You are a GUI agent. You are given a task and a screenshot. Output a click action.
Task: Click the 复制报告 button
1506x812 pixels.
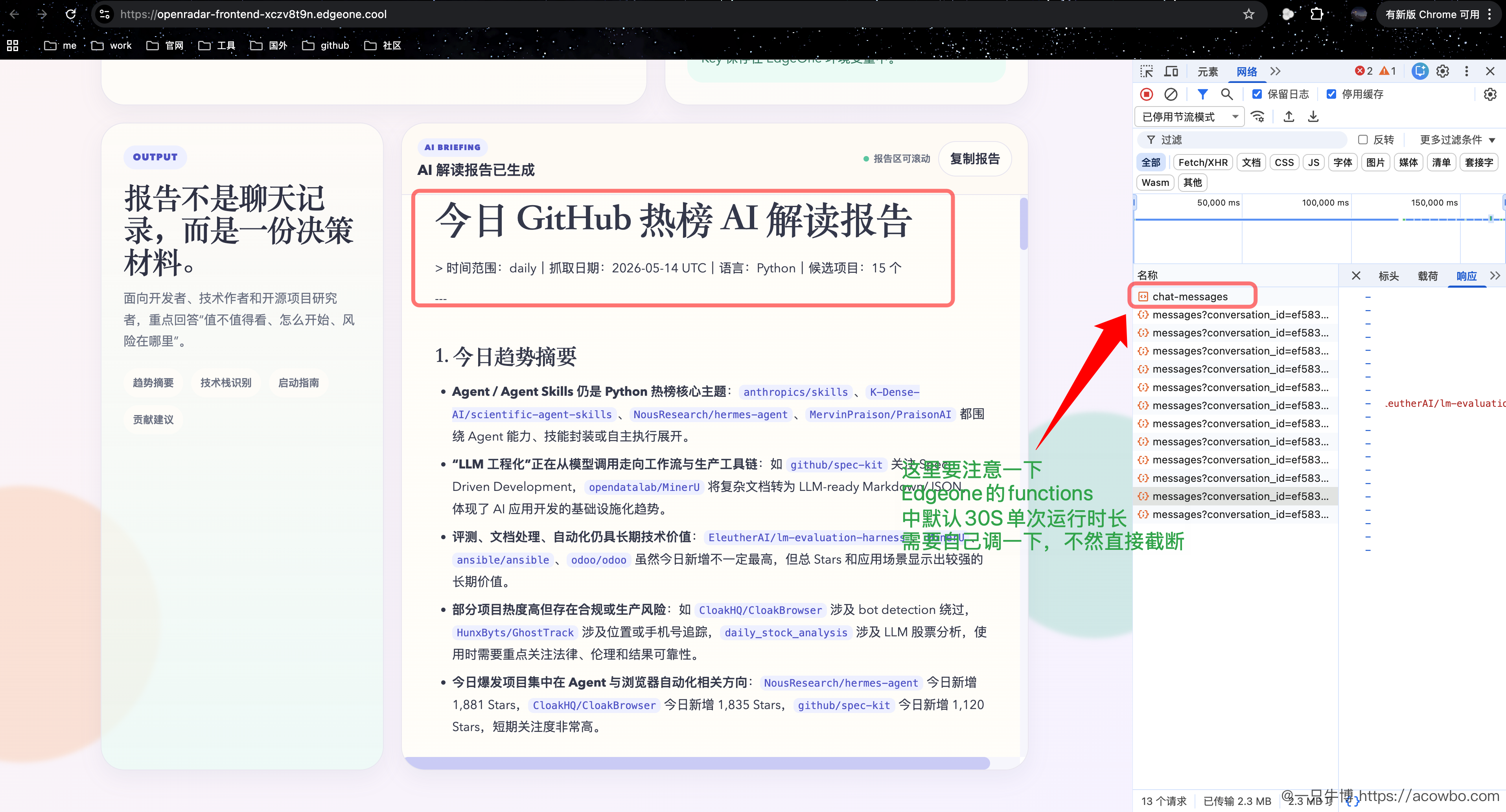click(974, 159)
